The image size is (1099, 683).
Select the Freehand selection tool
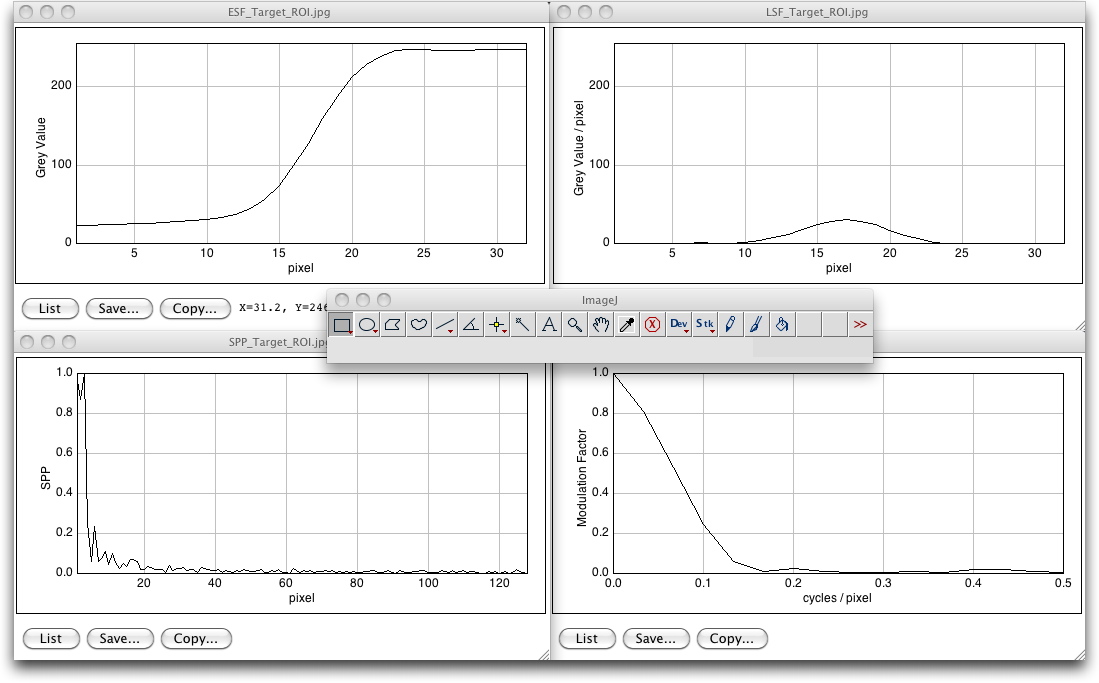tap(419, 325)
